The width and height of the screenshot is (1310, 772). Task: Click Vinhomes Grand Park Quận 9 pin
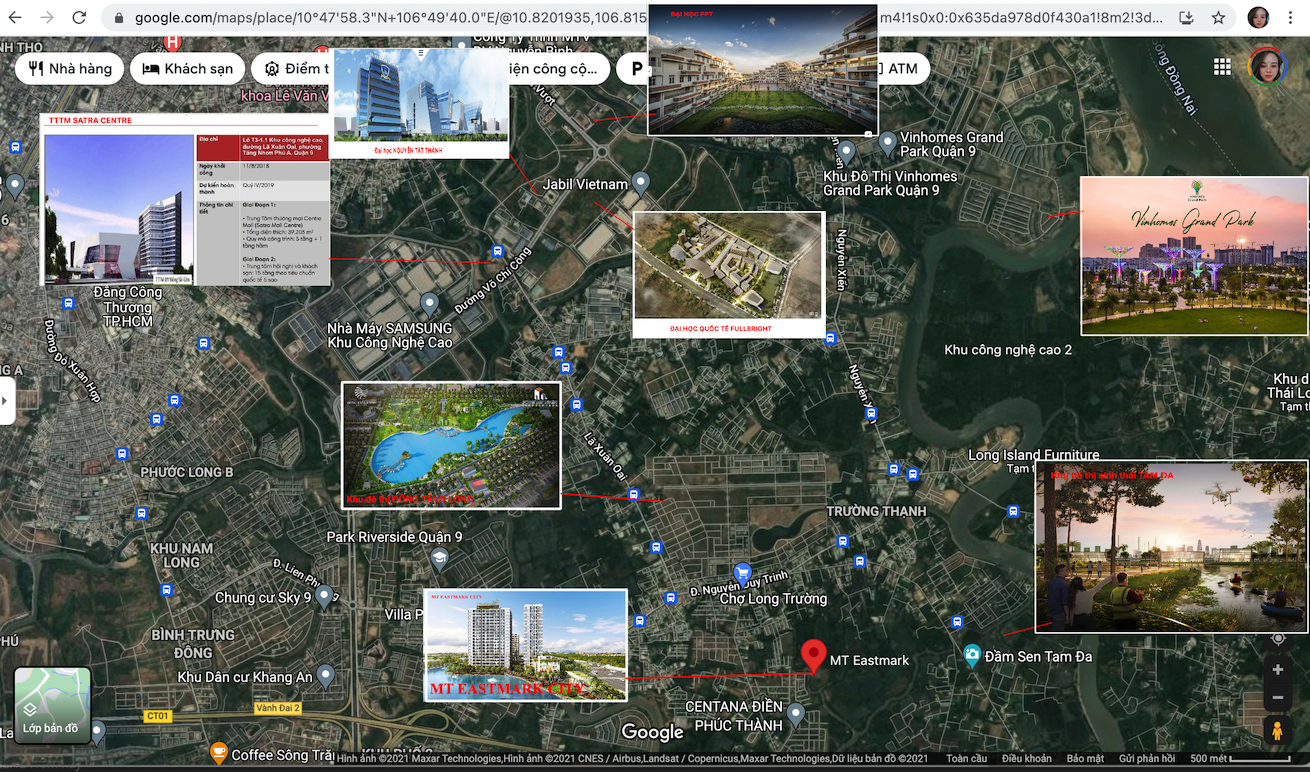pyautogui.click(x=887, y=144)
